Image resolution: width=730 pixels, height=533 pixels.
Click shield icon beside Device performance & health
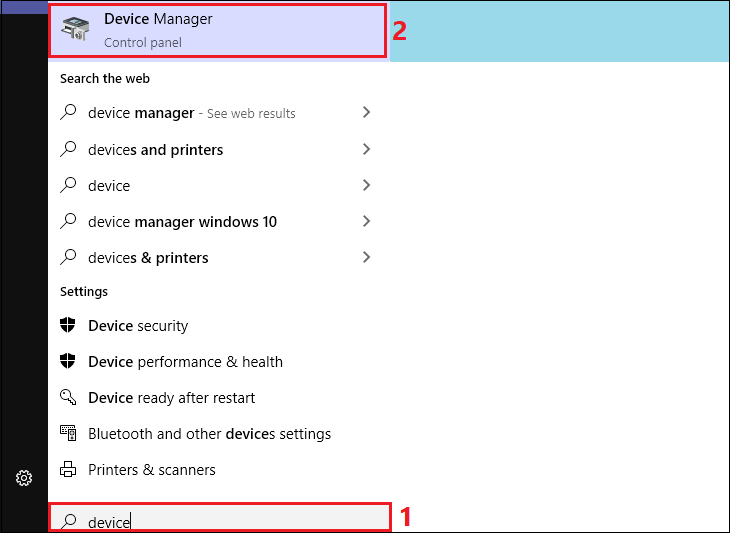[x=68, y=361]
